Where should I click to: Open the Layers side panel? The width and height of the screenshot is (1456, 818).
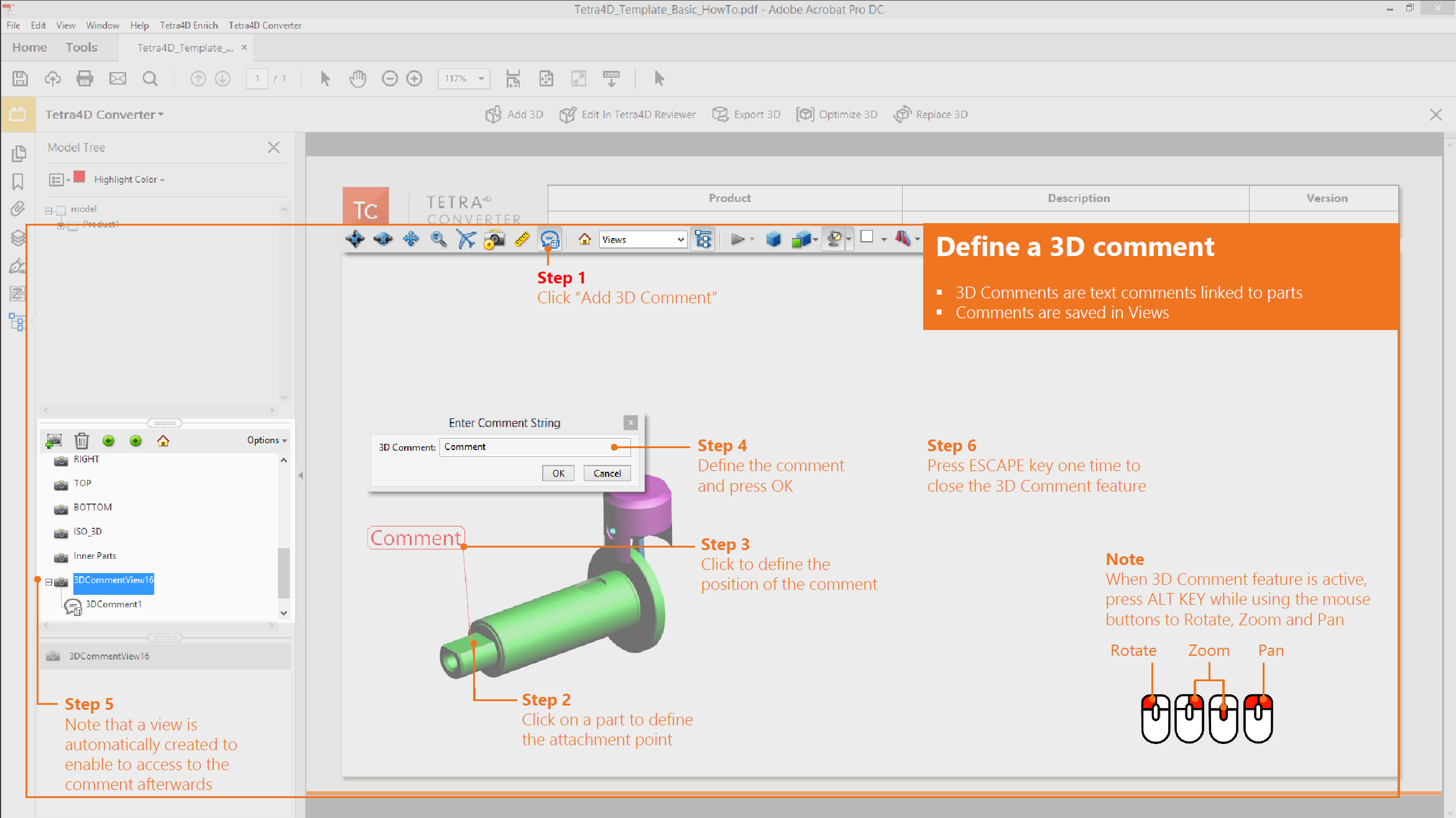(17, 237)
